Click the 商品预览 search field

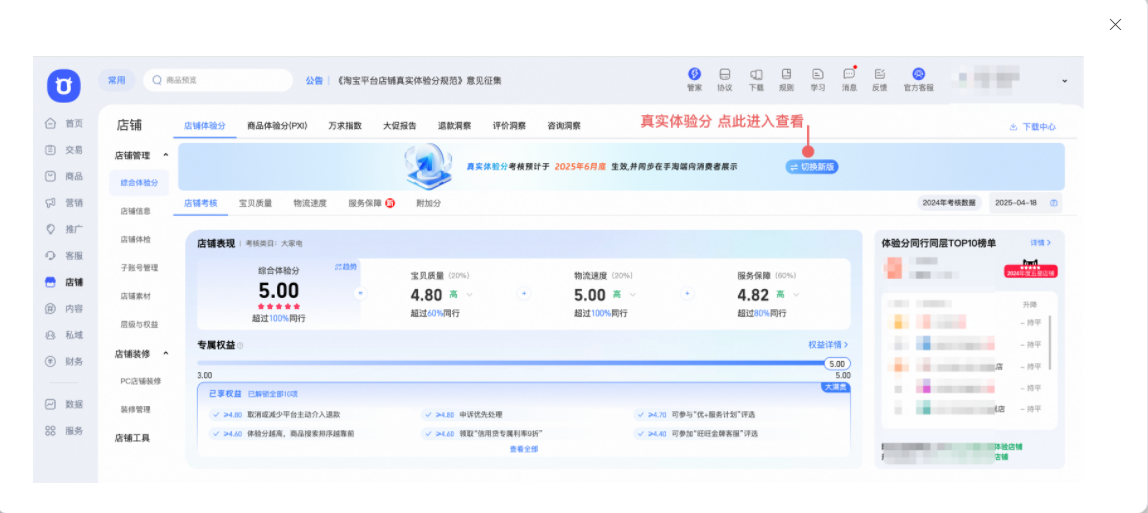(218, 80)
